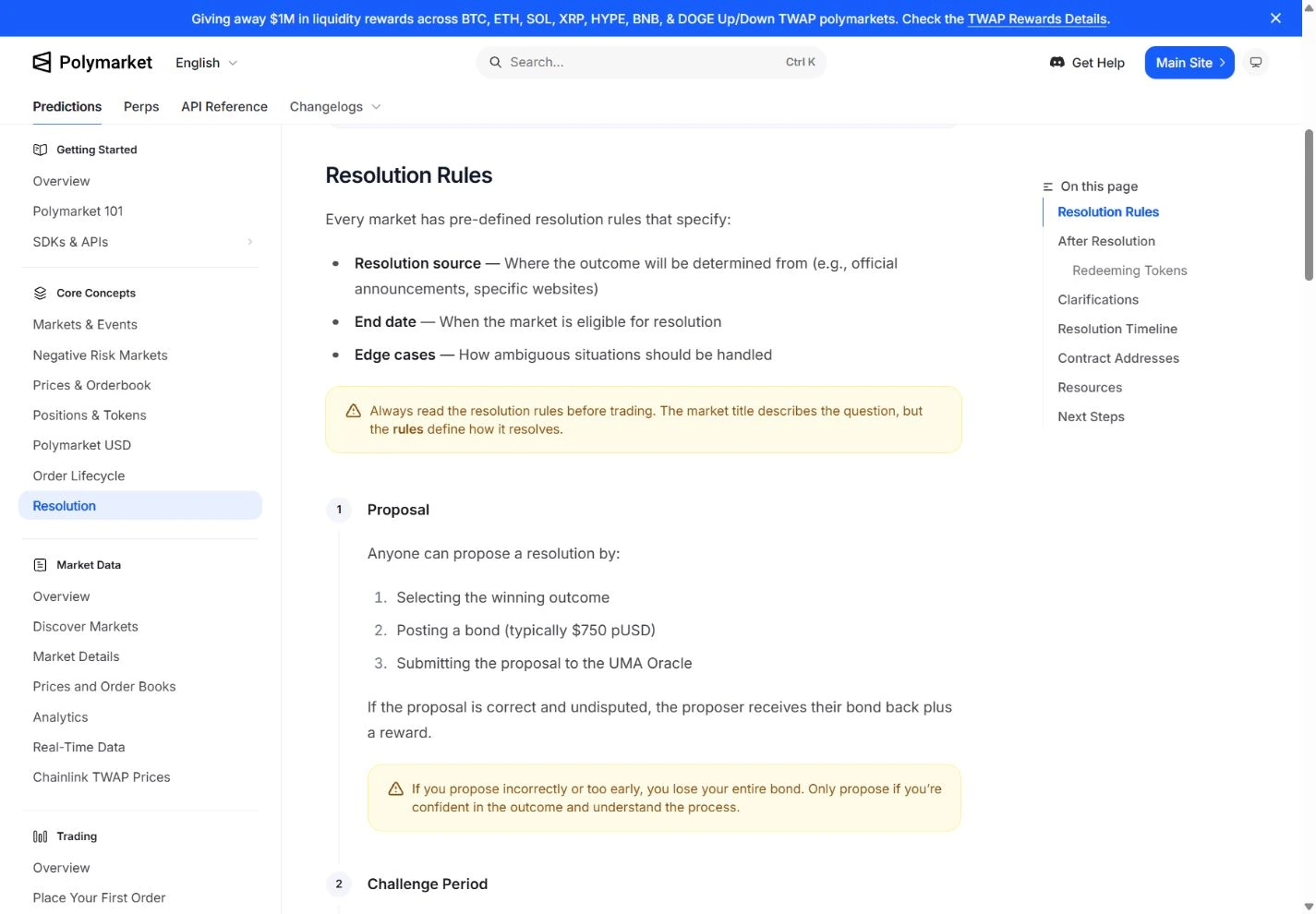Open the English language dropdown
The width and height of the screenshot is (1316, 914).
point(206,63)
